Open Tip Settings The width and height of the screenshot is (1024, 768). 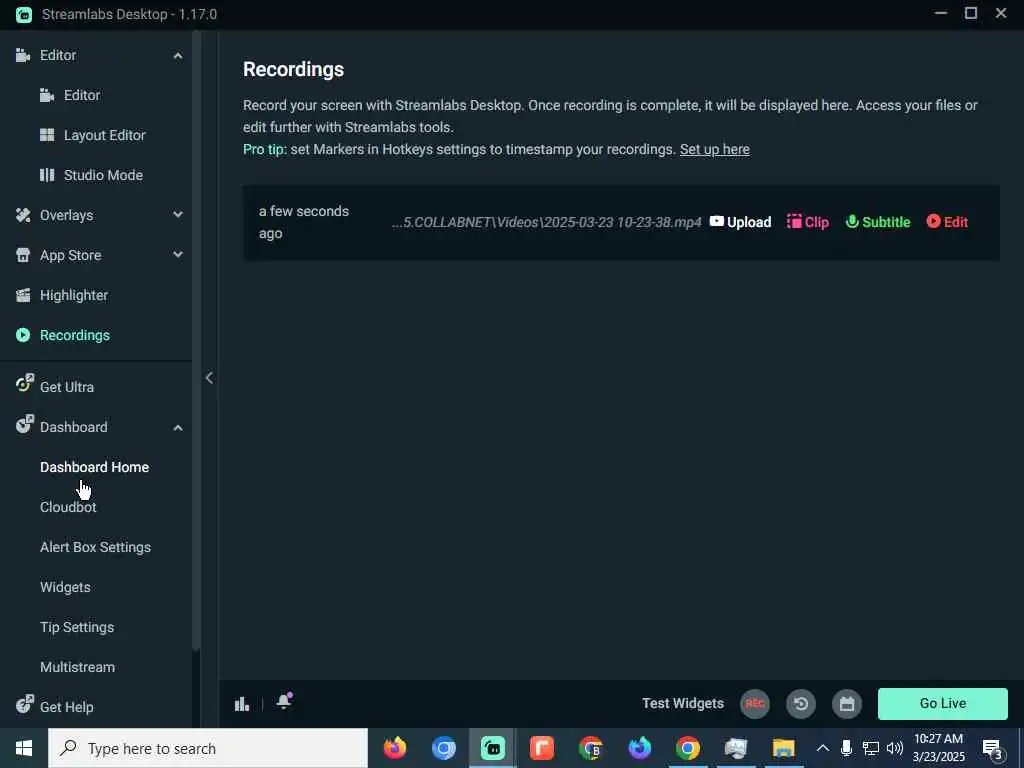click(x=77, y=627)
